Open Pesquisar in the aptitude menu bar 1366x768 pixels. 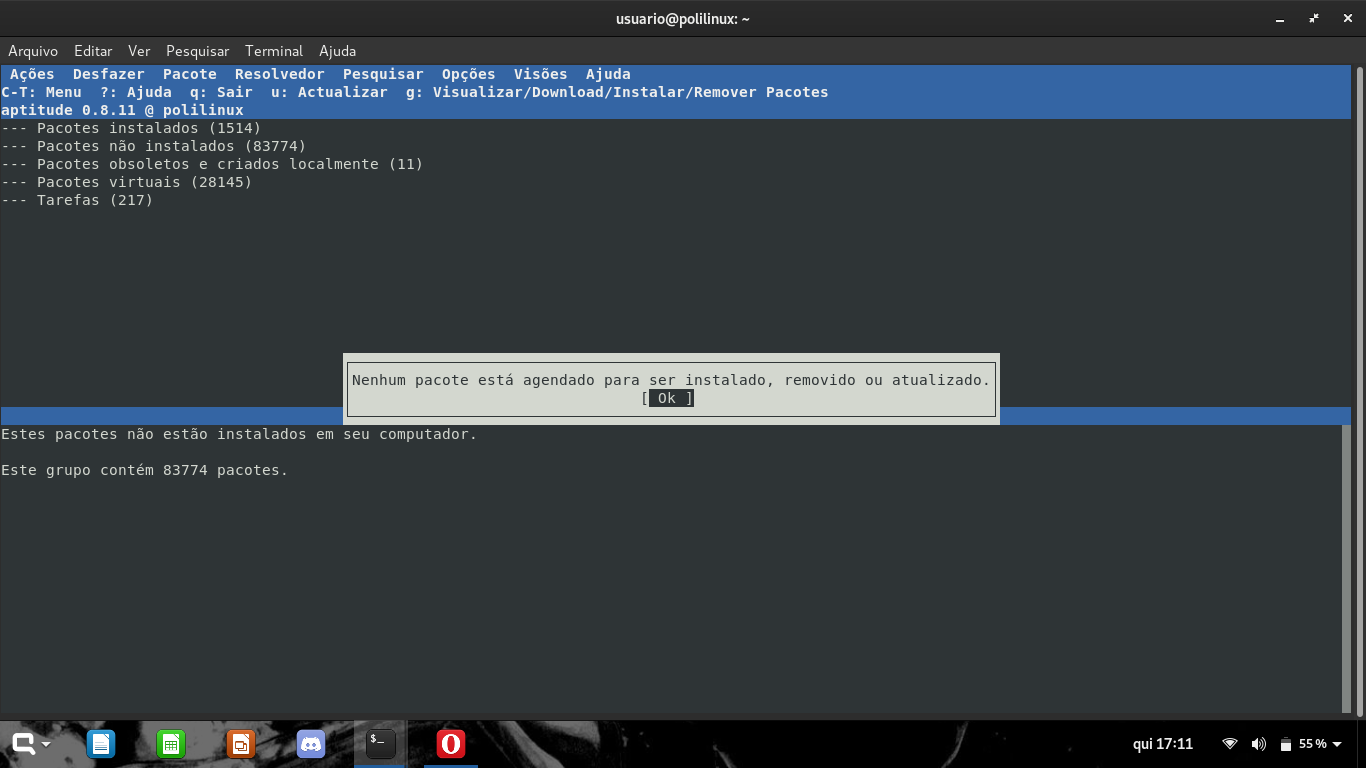click(x=383, y=74)
